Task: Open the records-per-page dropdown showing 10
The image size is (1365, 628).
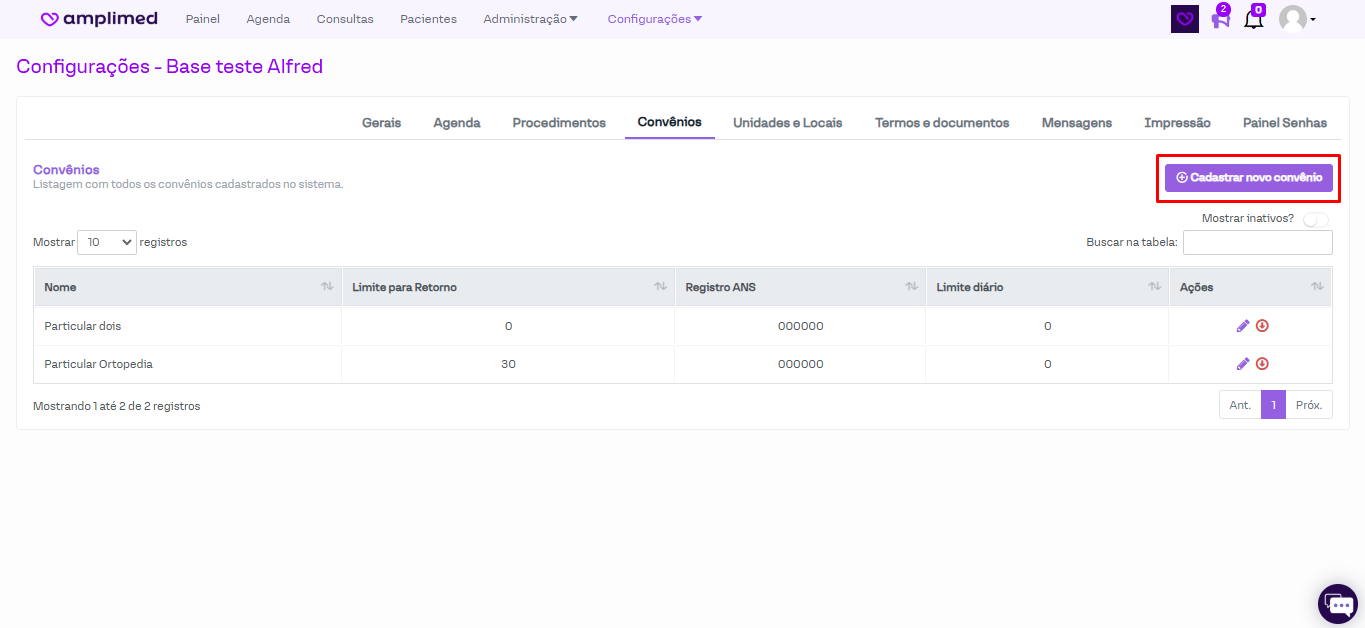Action: [x=107, y=242]
